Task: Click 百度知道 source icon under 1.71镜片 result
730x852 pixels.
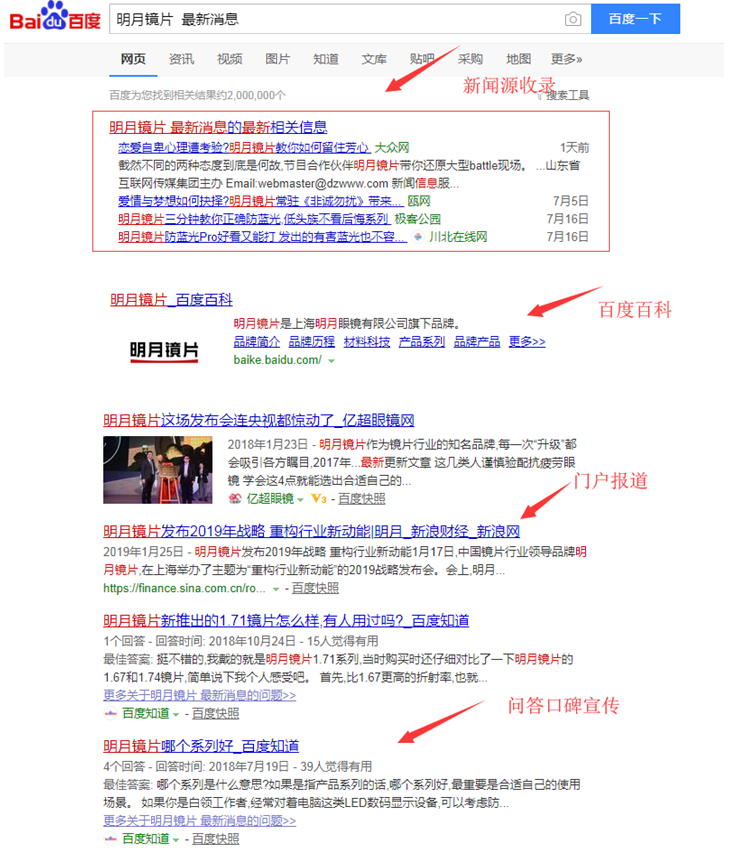Action: (x=110, y=714)
